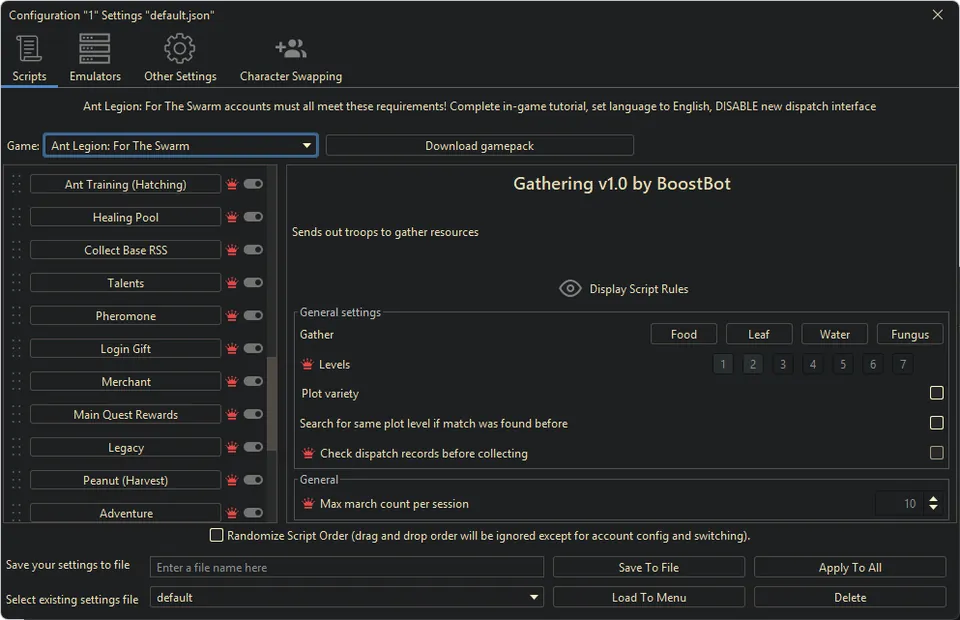The height and width of the screenshot is (620, 960).
Task: Select Water as gather resource
Action: (834, 334)
